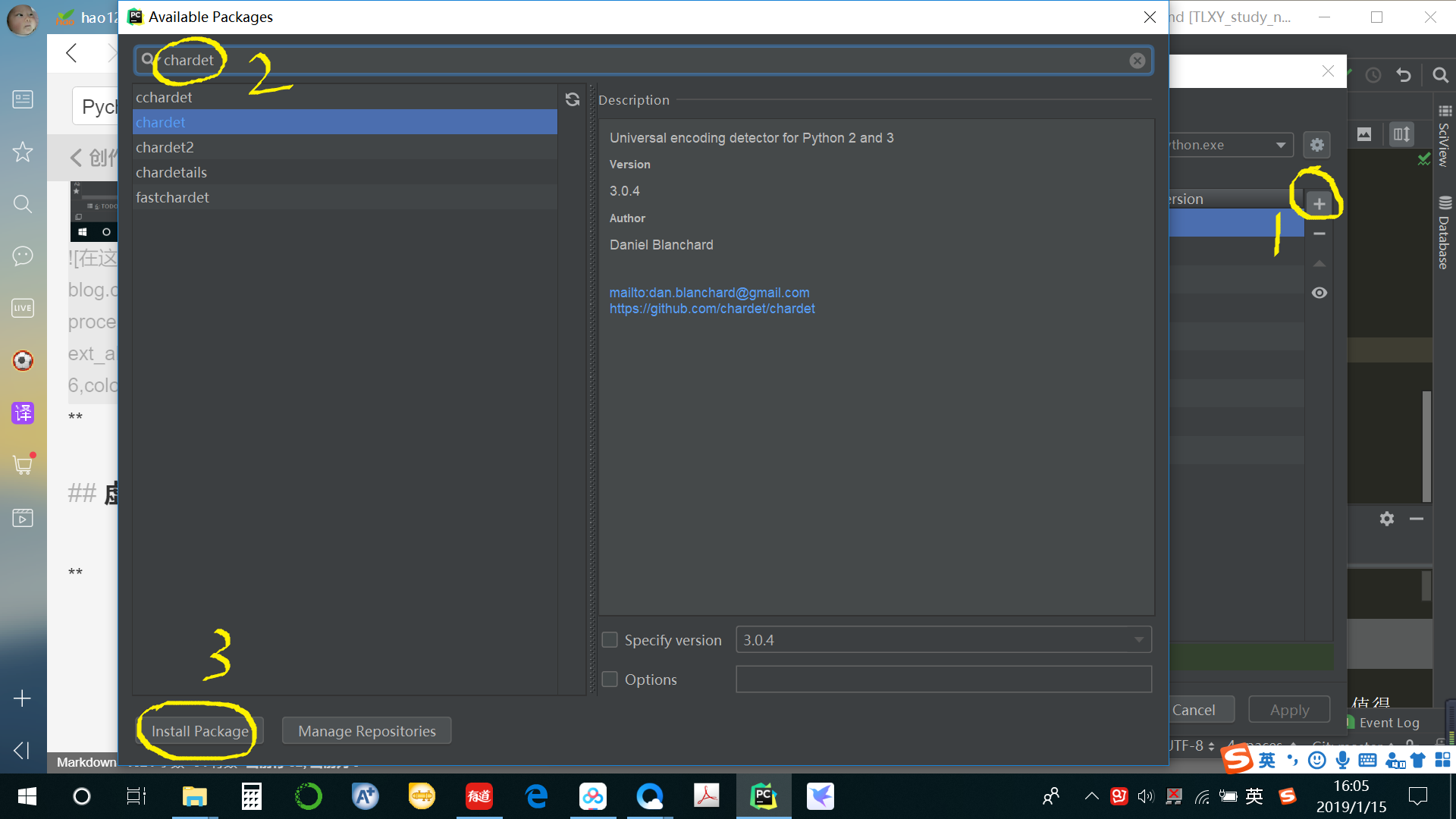The width and height of the screenshot is (1456, 819).
Task: Click the undo arrow in toolbar
Action: 1403,75
